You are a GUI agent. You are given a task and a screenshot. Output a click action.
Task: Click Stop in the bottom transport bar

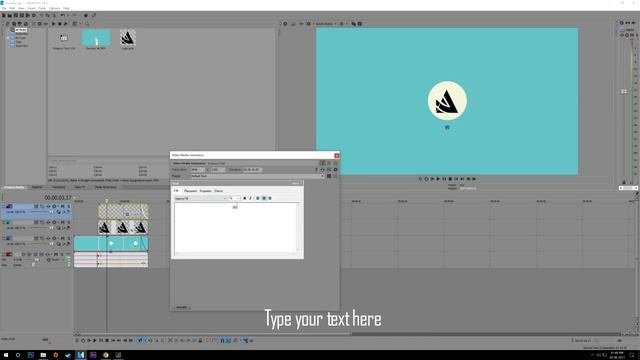pyautogui.click(x=107, y=340)
